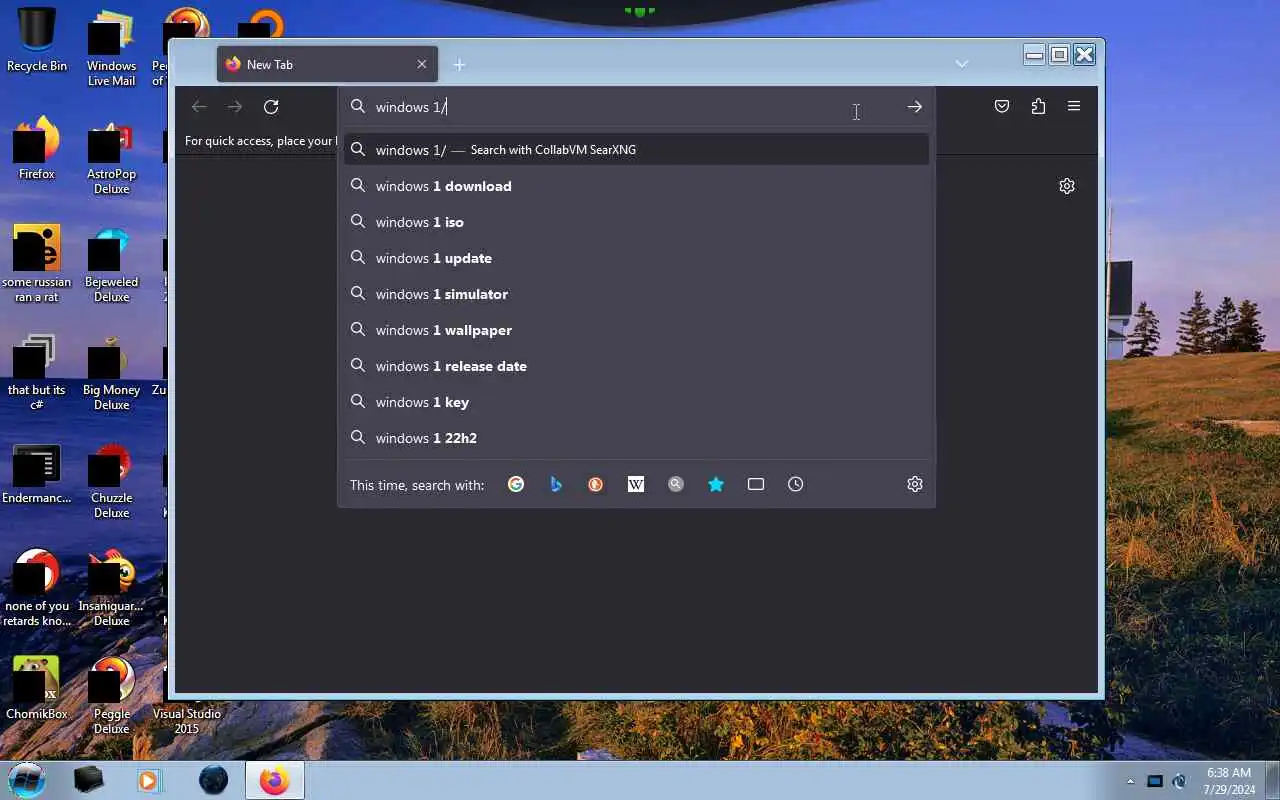Open the Firefox desktop shortcut
Image resolution: width=1280 pixels, height=800 pixels.
pos(37,148)
